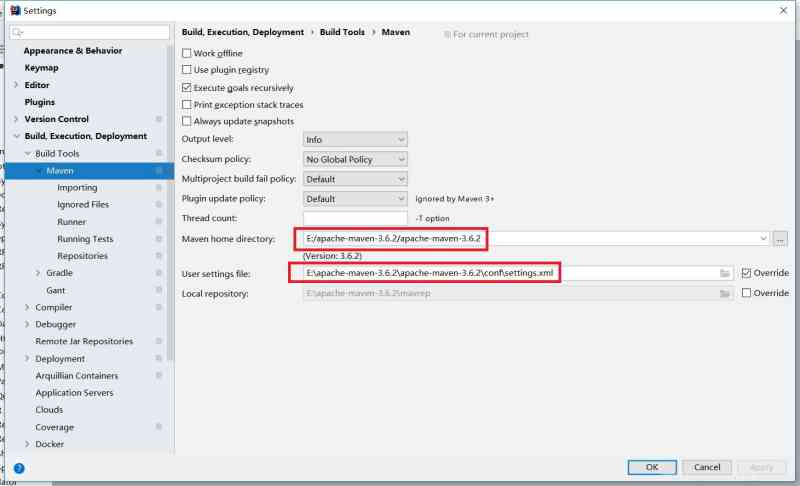
Task: Click the help question mark icon
Action: pyautogui.click(x=19, y=468)
